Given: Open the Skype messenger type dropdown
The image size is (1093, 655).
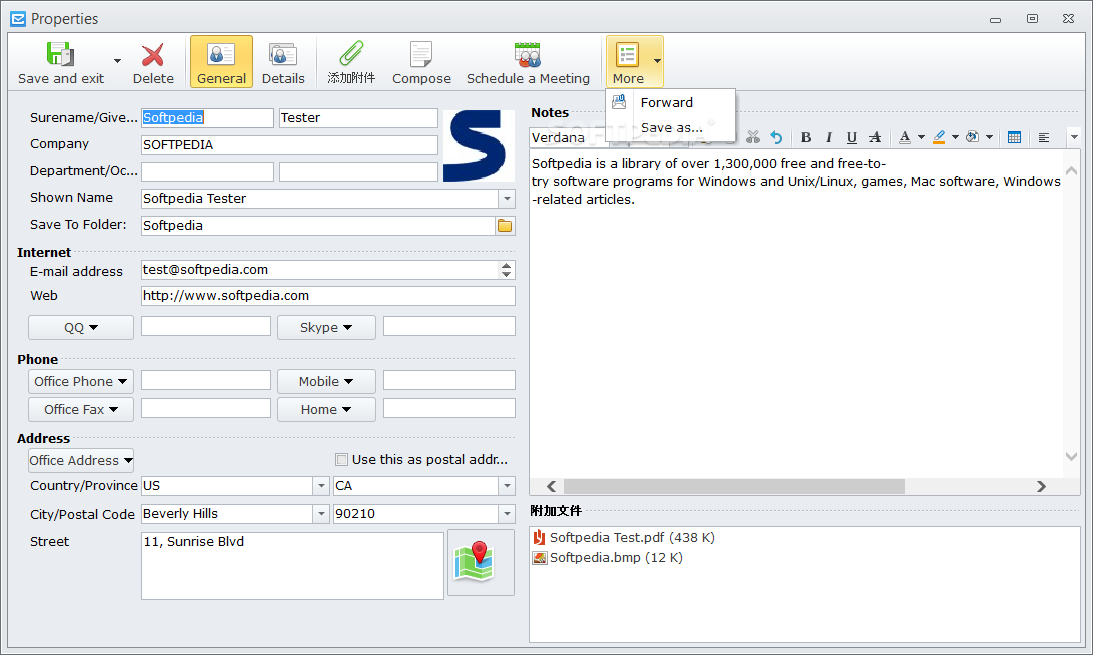Looking at the screenshot, I should point(326,328).
